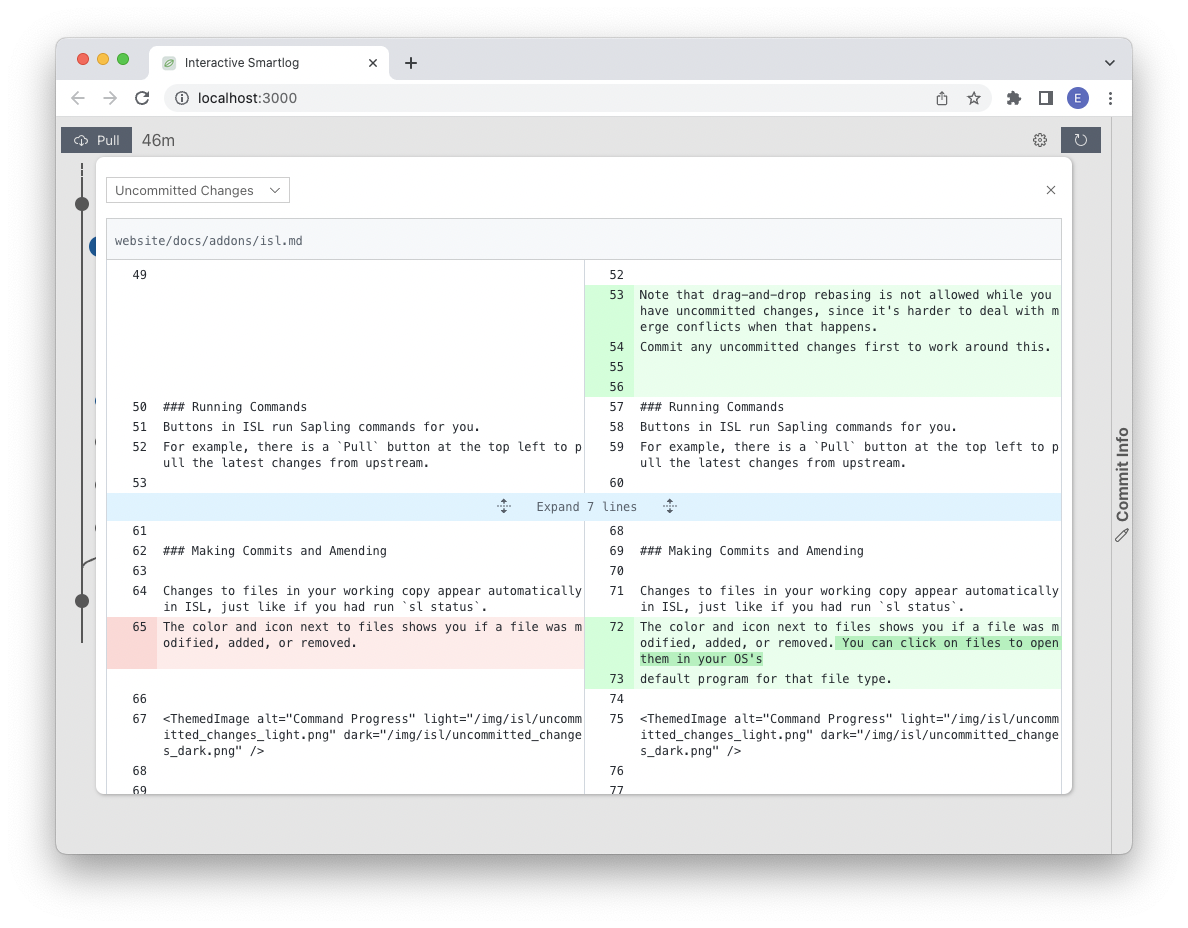This screenshot has height=928, width=1188.
Task: Click the site info icon in the address bar
Action: [x=182, y=98]
